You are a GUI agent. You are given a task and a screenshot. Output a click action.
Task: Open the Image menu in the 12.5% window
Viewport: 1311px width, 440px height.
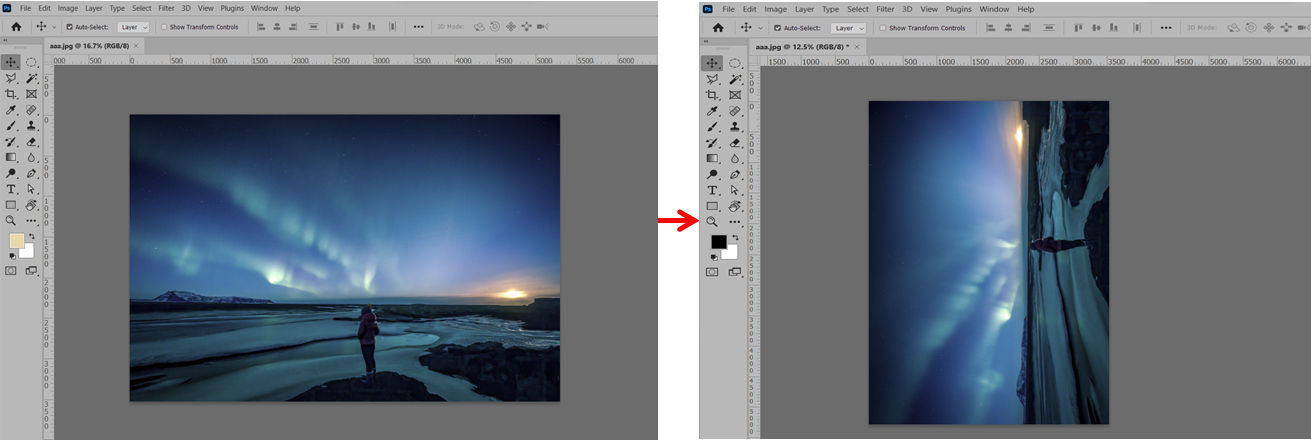[x=776, y=9]
